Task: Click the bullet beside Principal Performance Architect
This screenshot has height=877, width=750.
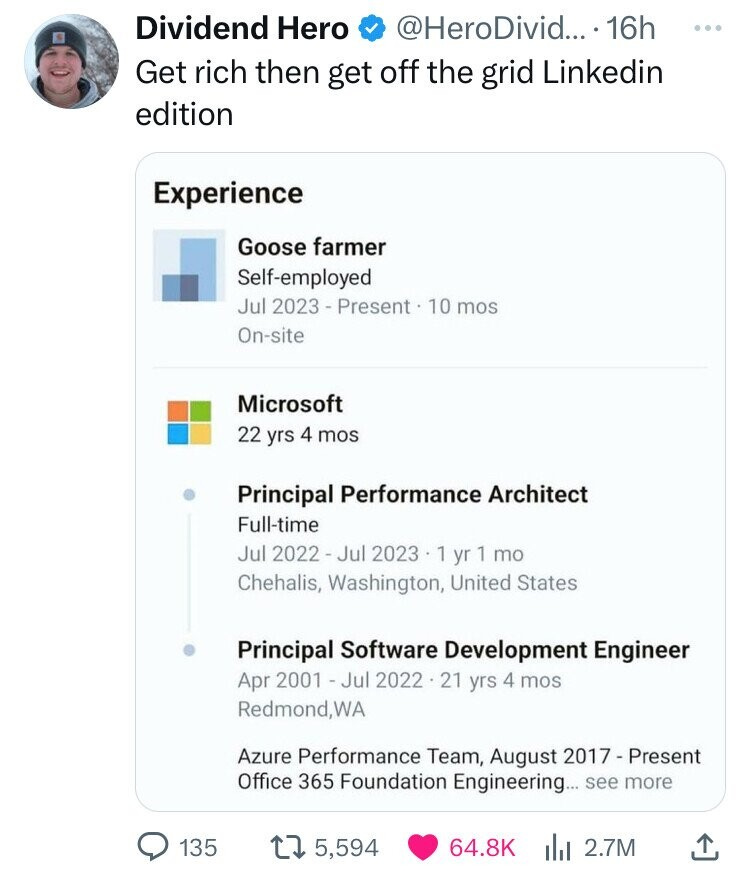Action: (190, 494)
